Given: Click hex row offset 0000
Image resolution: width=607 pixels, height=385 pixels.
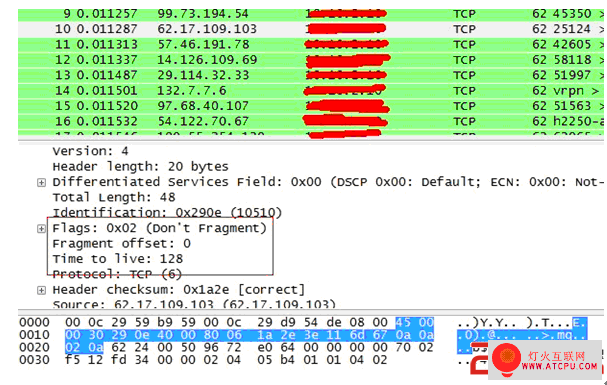Looking at the screenshot, I should (x=34, y=322).
